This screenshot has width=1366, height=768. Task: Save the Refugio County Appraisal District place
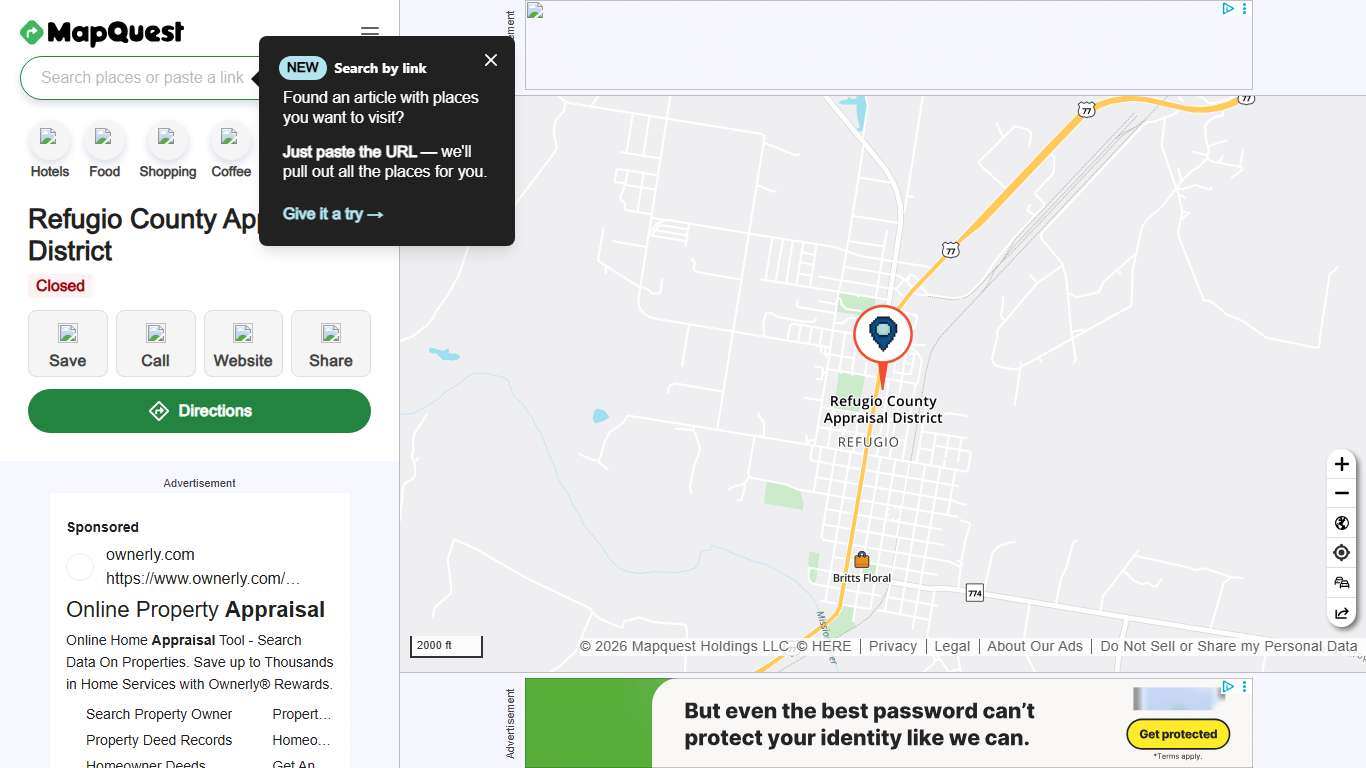tap(68, 344)
